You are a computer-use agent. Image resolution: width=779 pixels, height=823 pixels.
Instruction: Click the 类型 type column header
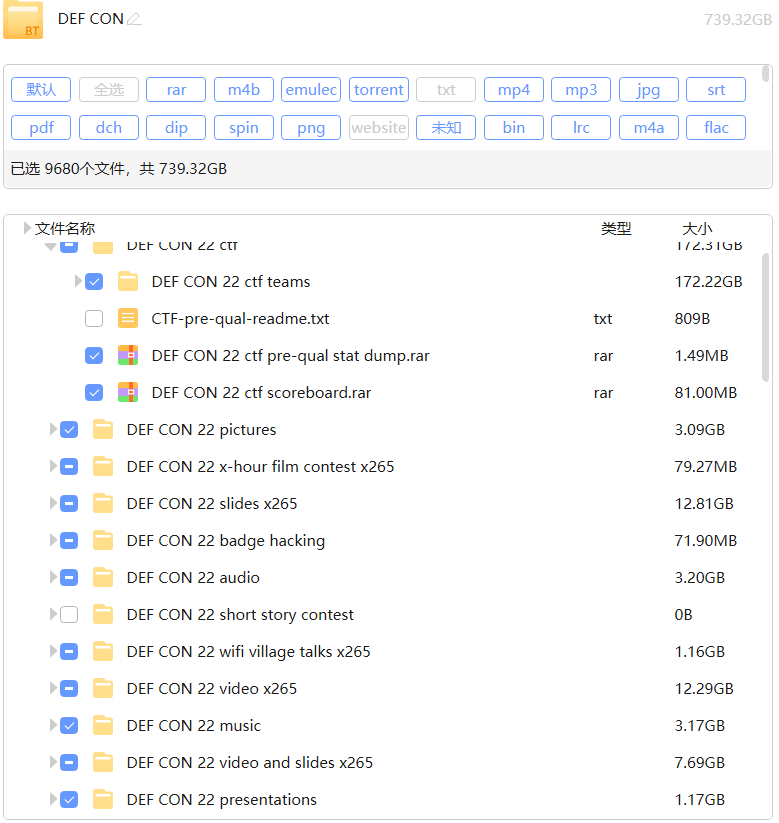(616, 228)
